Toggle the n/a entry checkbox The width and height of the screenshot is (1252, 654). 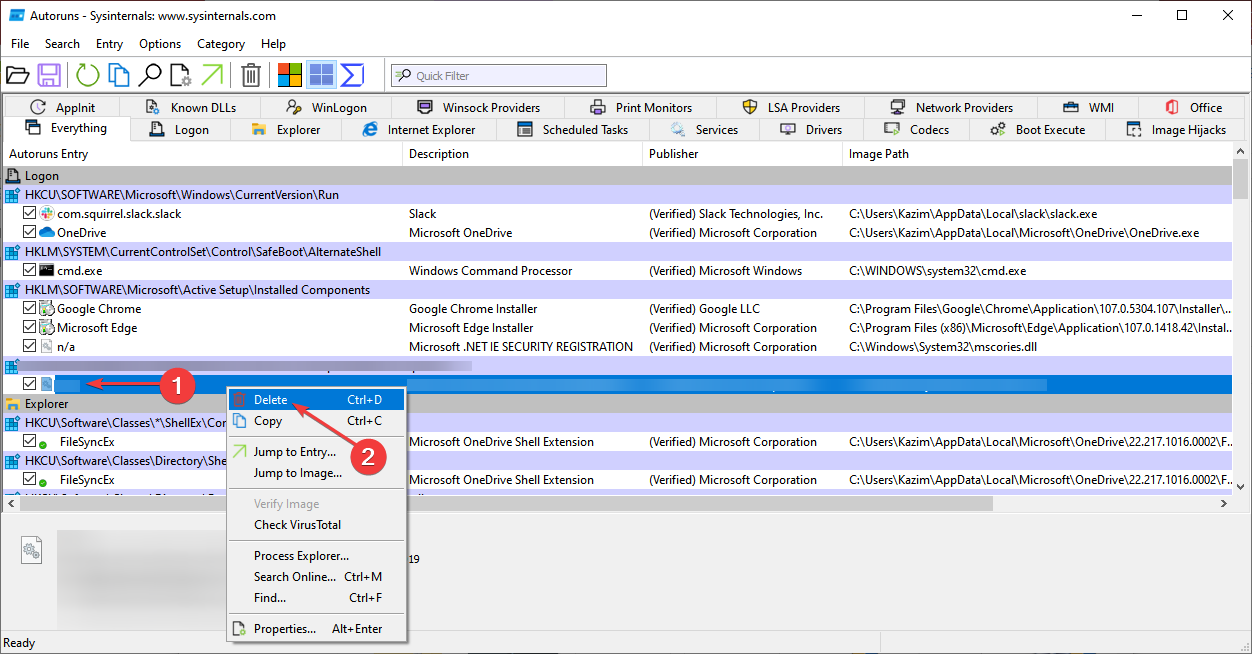click(x=30, y=347)
